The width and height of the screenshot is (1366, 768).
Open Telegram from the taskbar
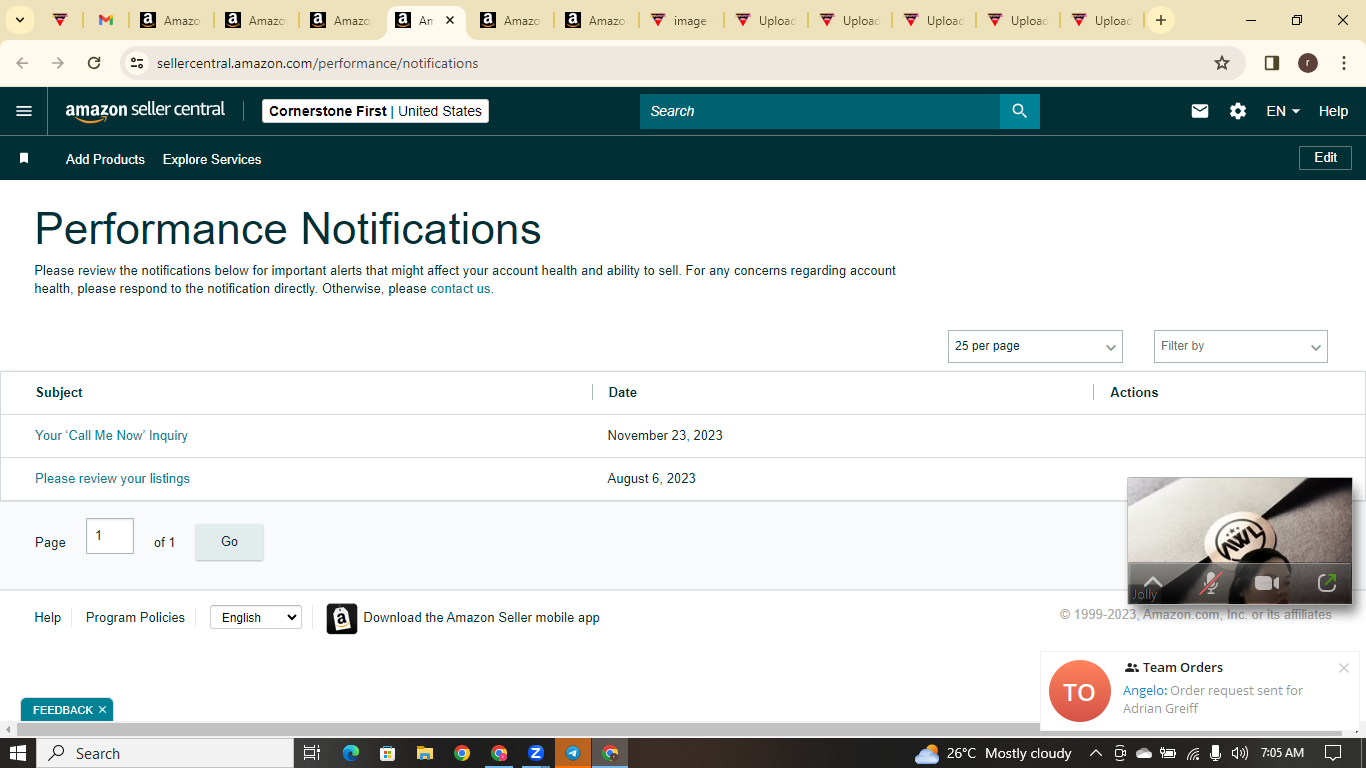pyautogui.click(x=573, y=753)
